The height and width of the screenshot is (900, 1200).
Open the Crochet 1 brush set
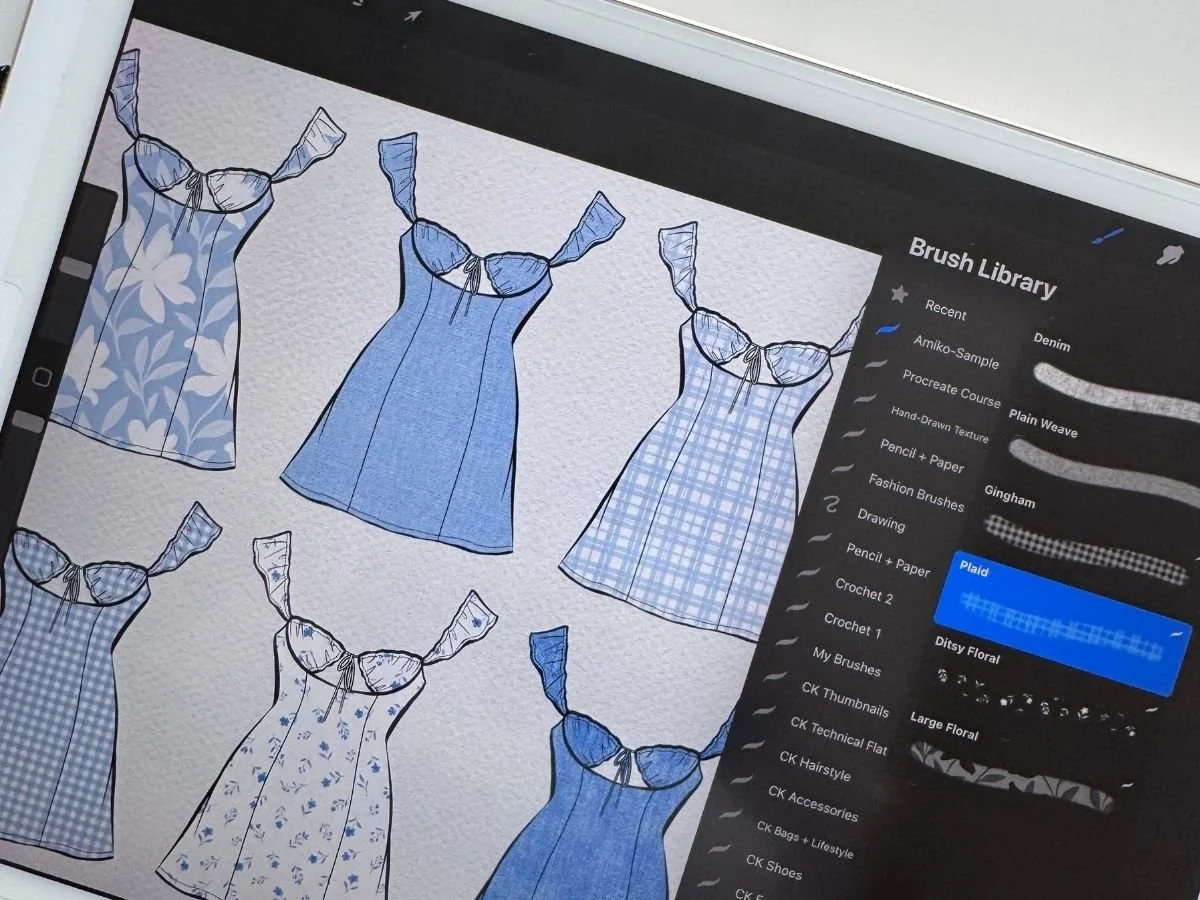[852, 625]
